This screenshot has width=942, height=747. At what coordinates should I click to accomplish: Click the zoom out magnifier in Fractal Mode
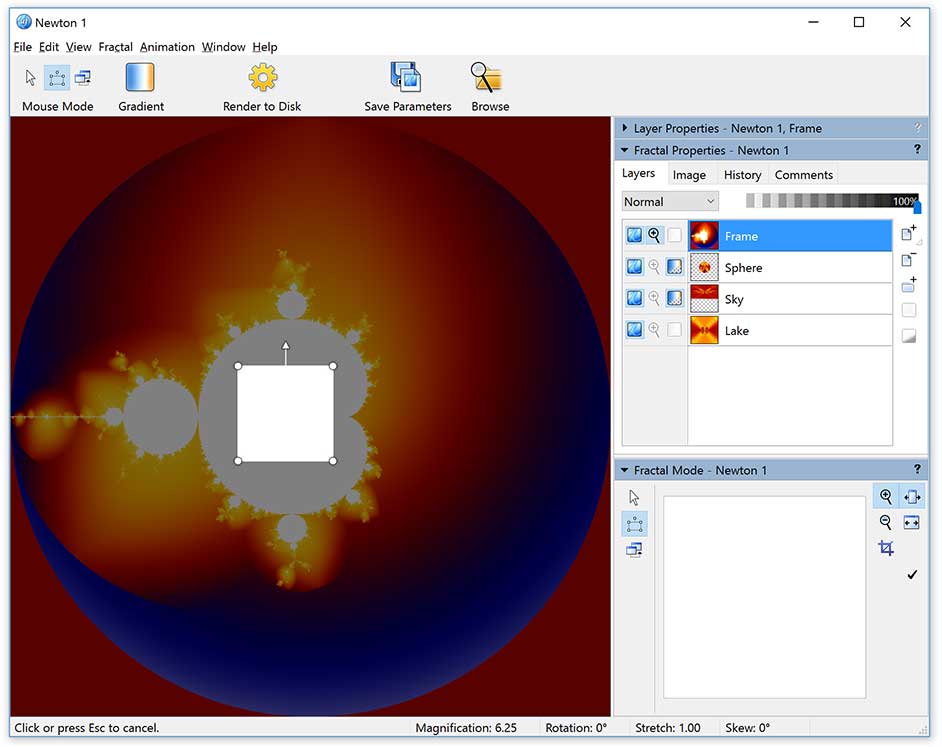[886, 522]
